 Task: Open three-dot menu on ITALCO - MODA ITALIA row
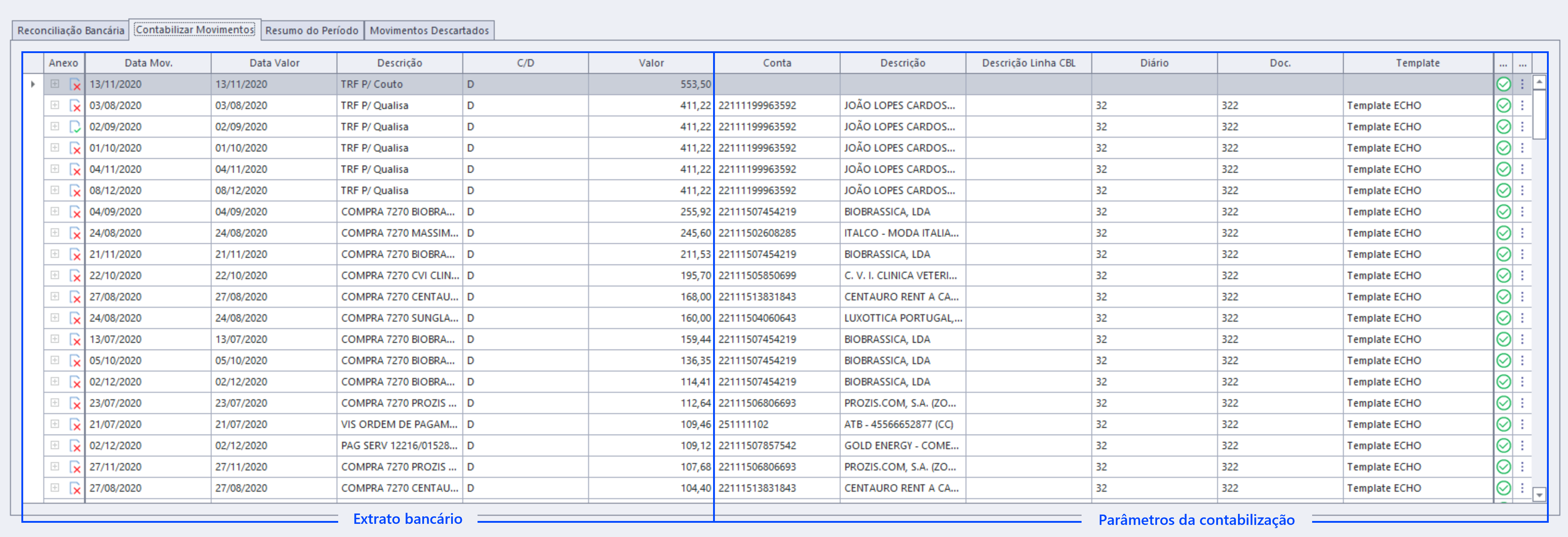tap(1522, 233)
